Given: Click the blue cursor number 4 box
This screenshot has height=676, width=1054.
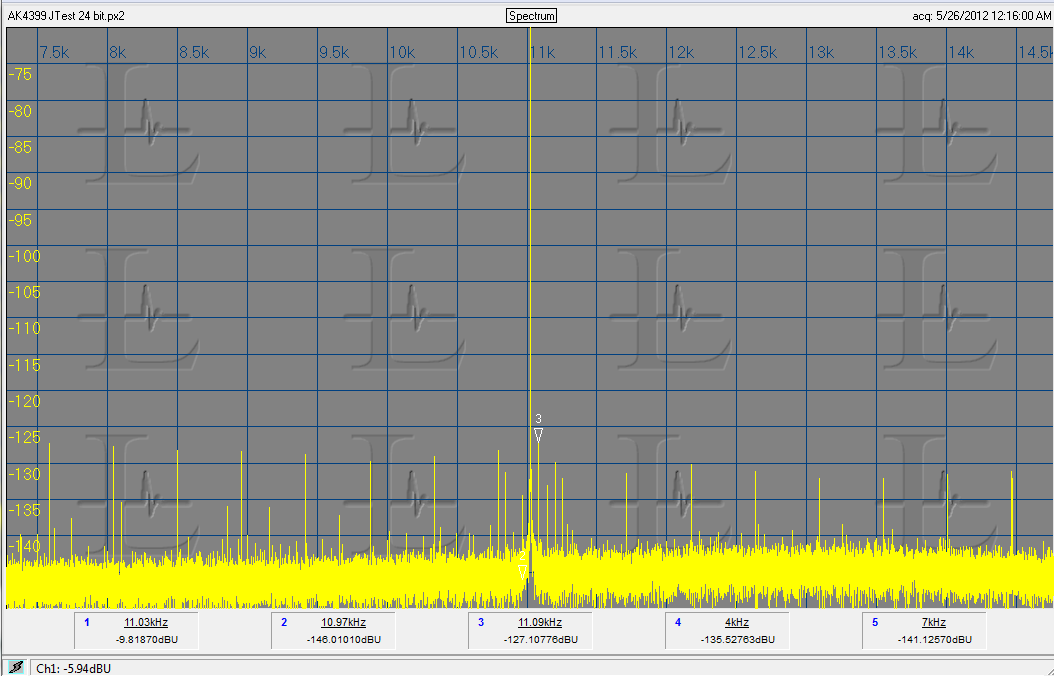Looking at the screenshot, I should click(x=678, y=622).
